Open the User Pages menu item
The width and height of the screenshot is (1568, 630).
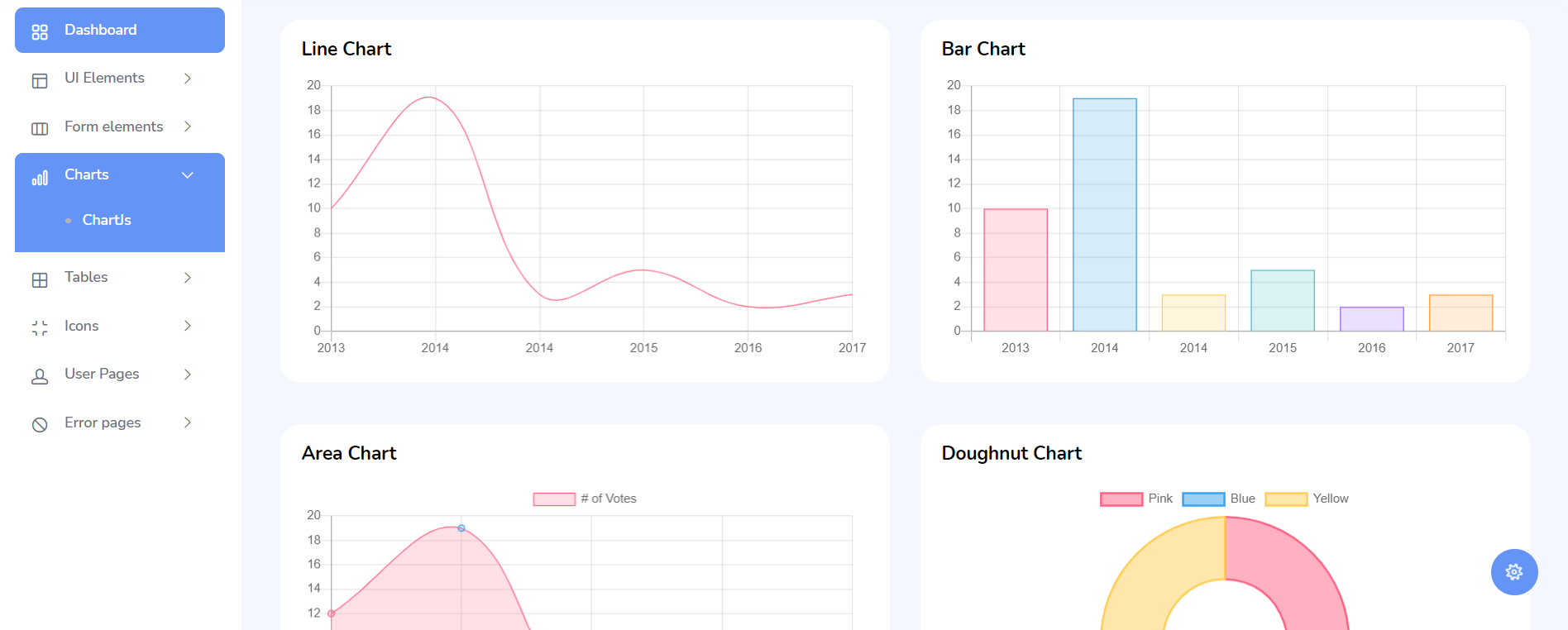click(120, 375)
